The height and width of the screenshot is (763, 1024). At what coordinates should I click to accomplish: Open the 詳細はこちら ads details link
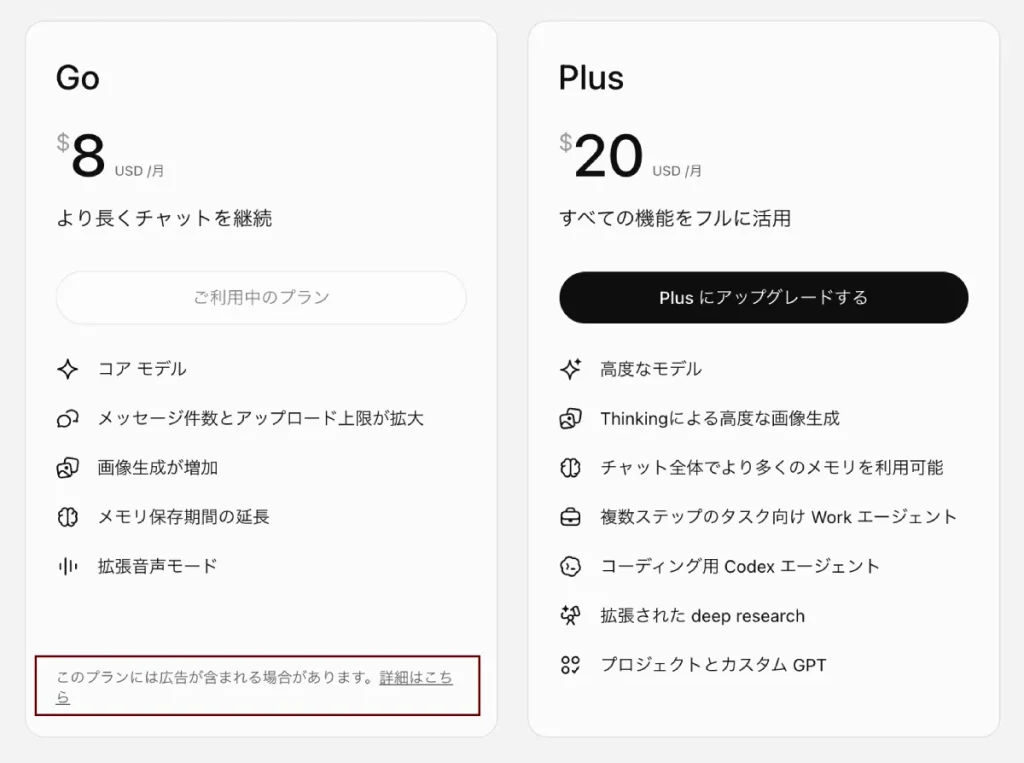(x=415, y=677)
